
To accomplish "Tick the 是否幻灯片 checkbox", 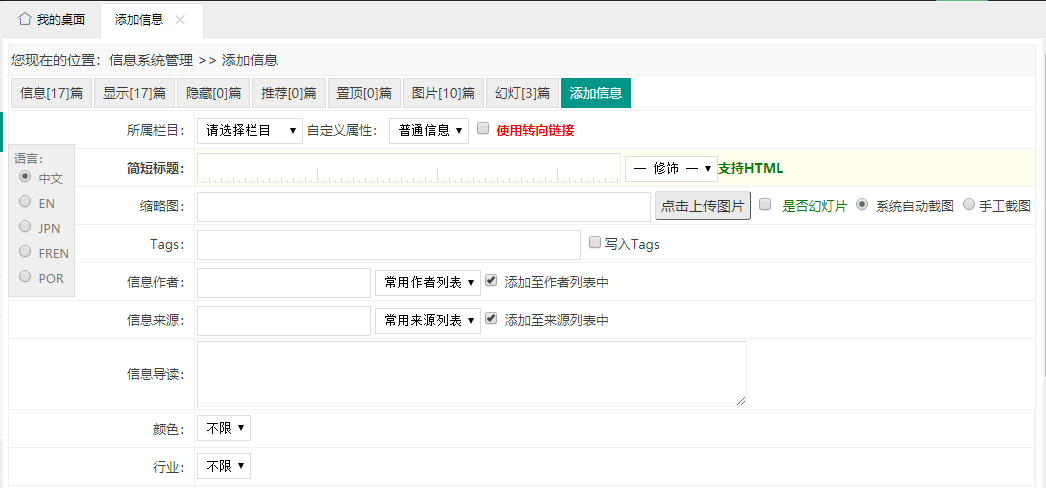I will pos(765,205).
